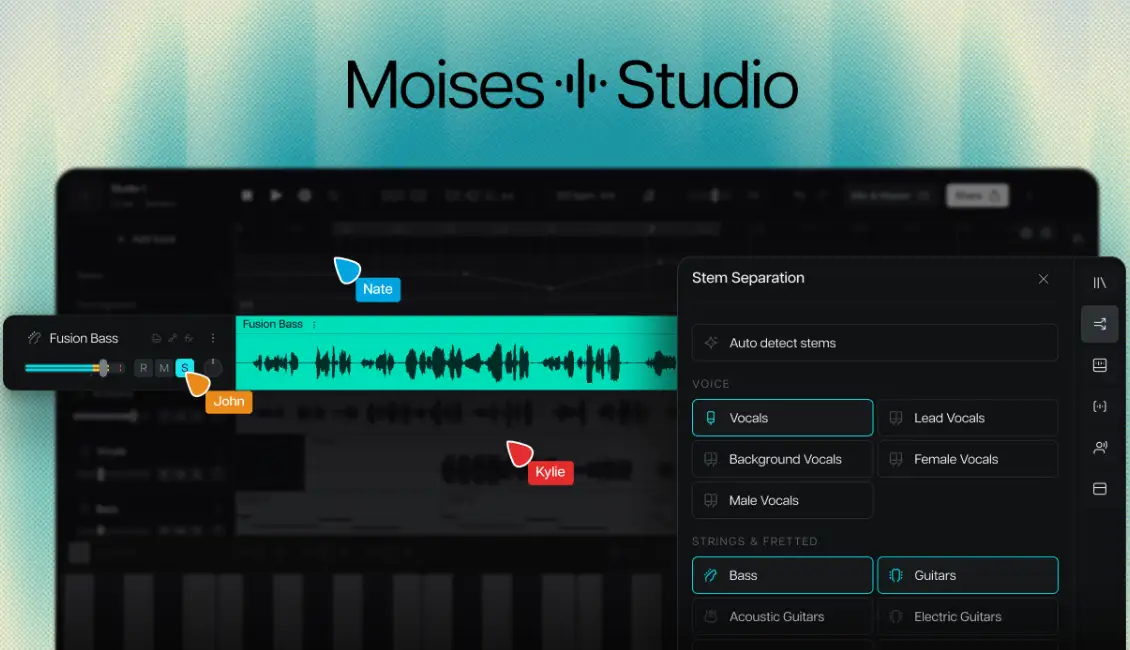Click the stop button in the transport bar

click(246, 195)
